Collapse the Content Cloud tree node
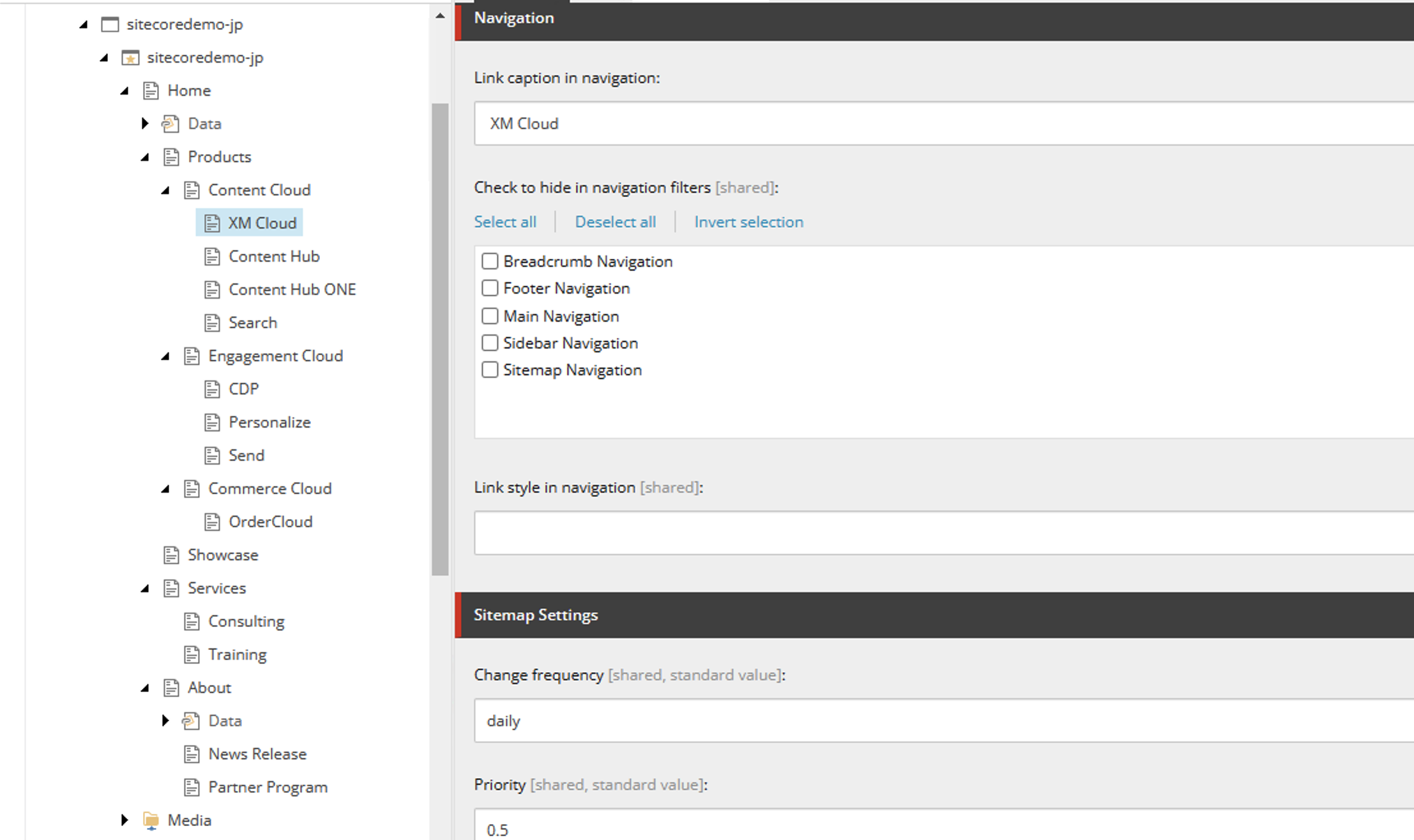The image size is (1414, 840). [165, 191]
